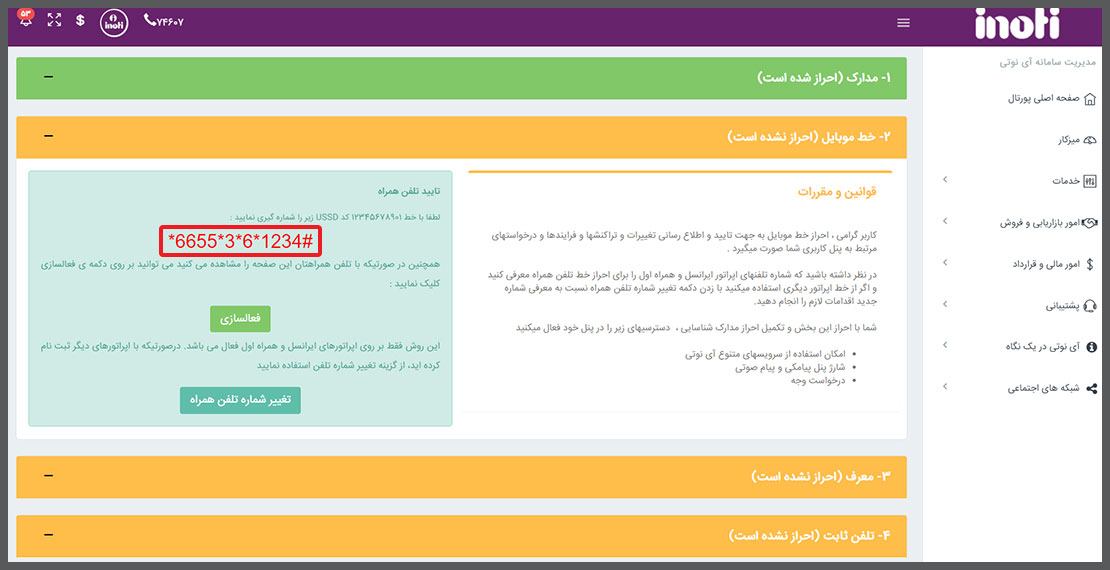Viewport: 1110px width, 570px height.
Task: Collapse the مدارک section with minus icon
Action: 48,77
